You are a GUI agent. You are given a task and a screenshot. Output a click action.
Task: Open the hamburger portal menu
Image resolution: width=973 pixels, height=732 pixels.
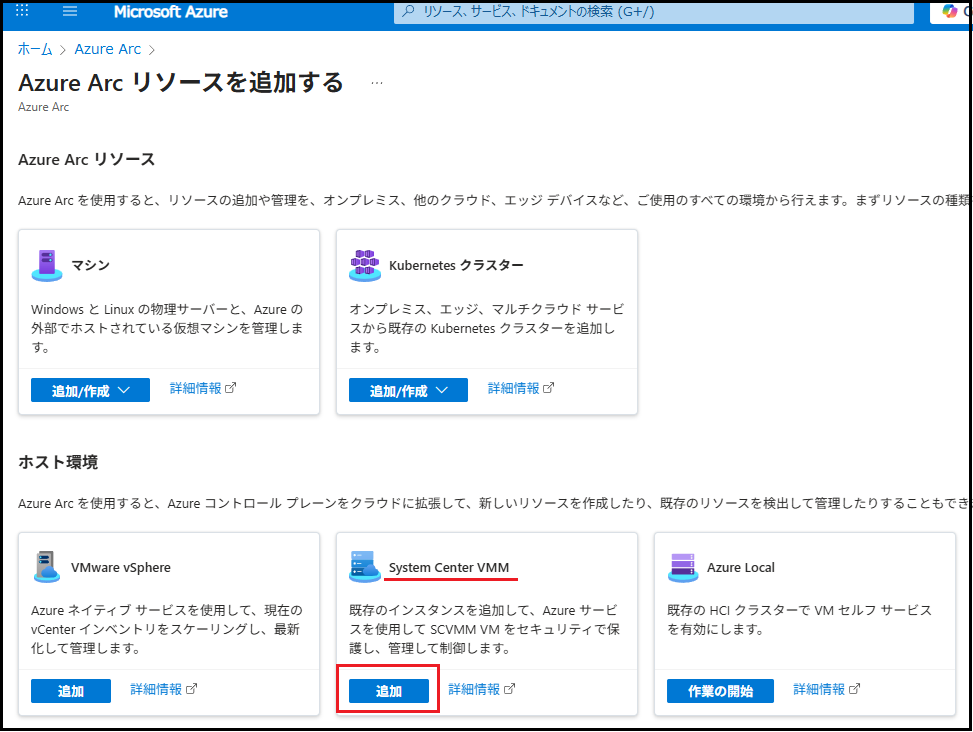(70, 11)
